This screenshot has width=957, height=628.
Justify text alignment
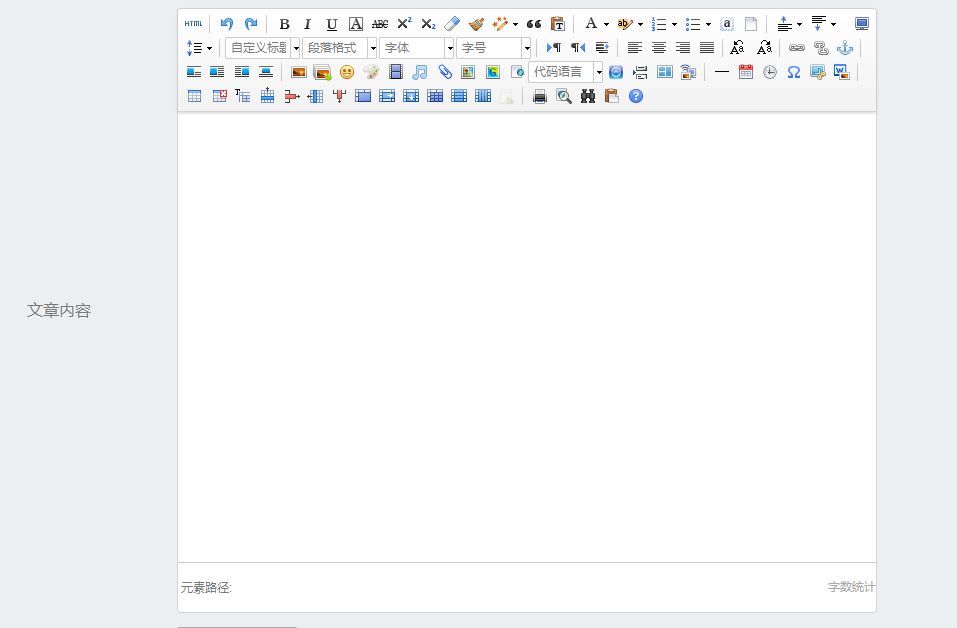coord(707,48)
